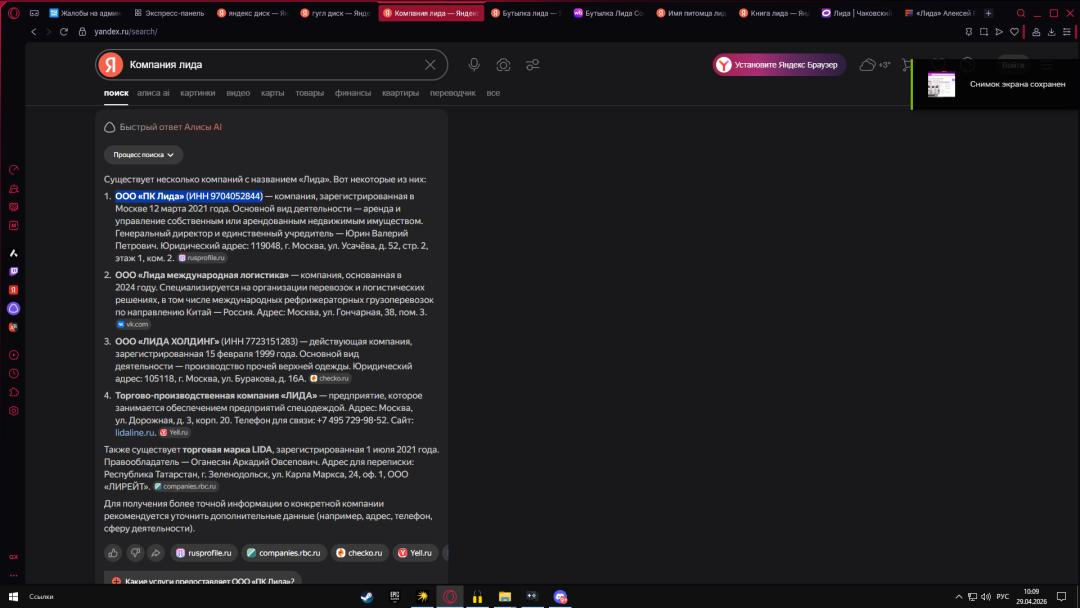Open 'все' services tab

493,93
